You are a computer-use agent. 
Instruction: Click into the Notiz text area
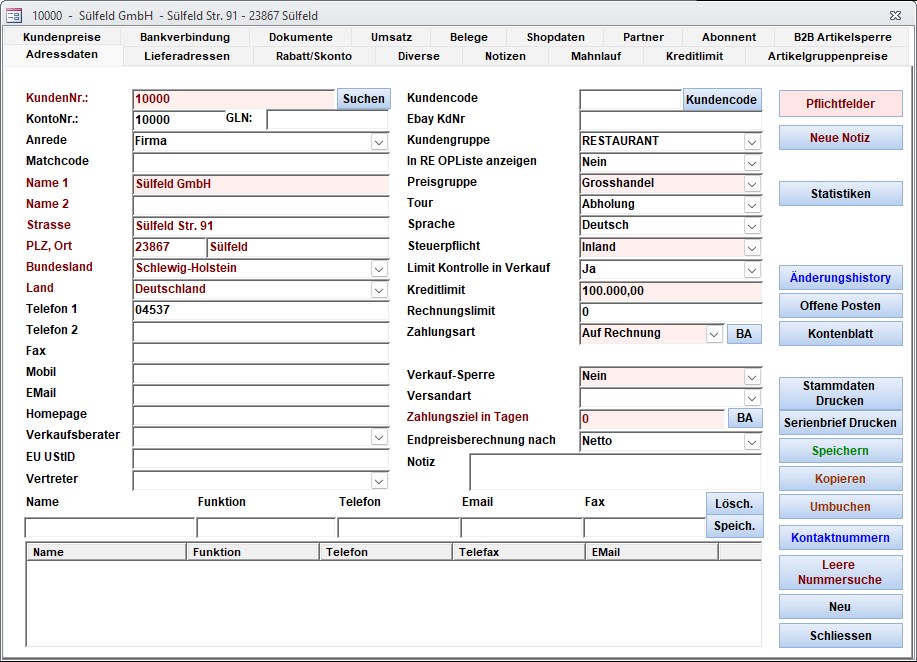(x=614, y=472)
